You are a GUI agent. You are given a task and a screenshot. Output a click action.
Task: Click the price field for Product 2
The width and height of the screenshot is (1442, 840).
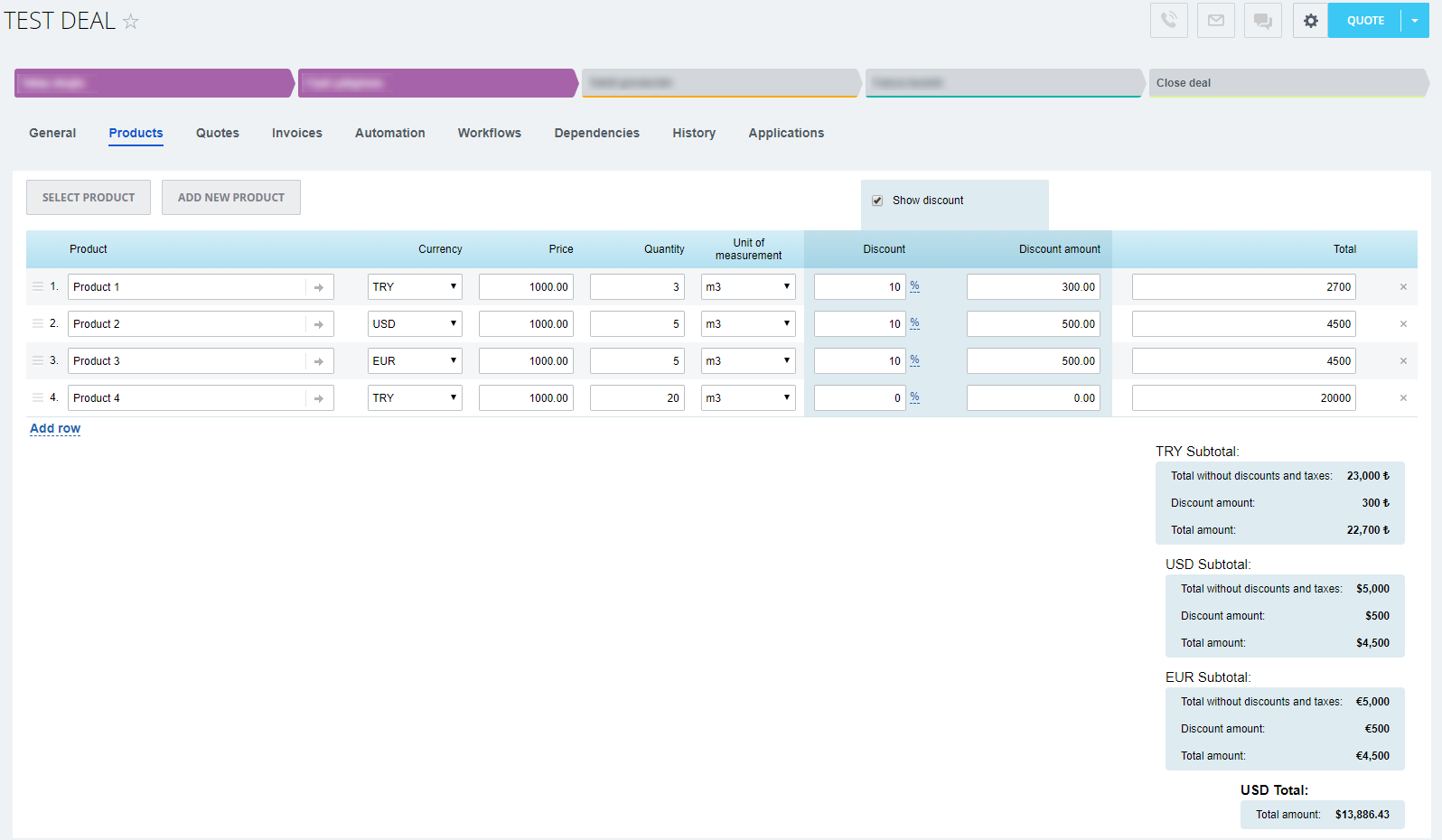coord(526,323)
